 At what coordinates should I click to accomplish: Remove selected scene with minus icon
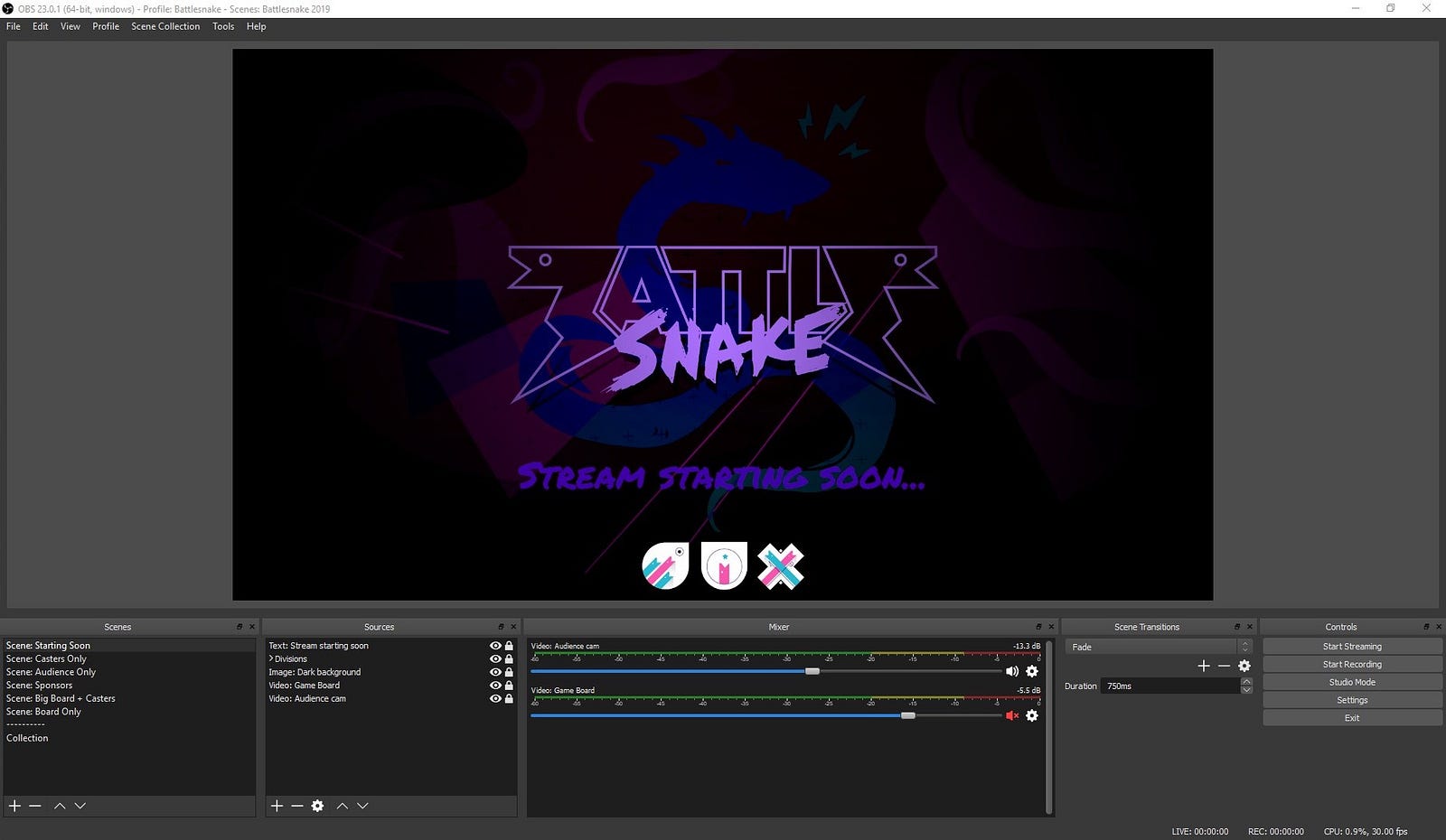tap(35, 806)
